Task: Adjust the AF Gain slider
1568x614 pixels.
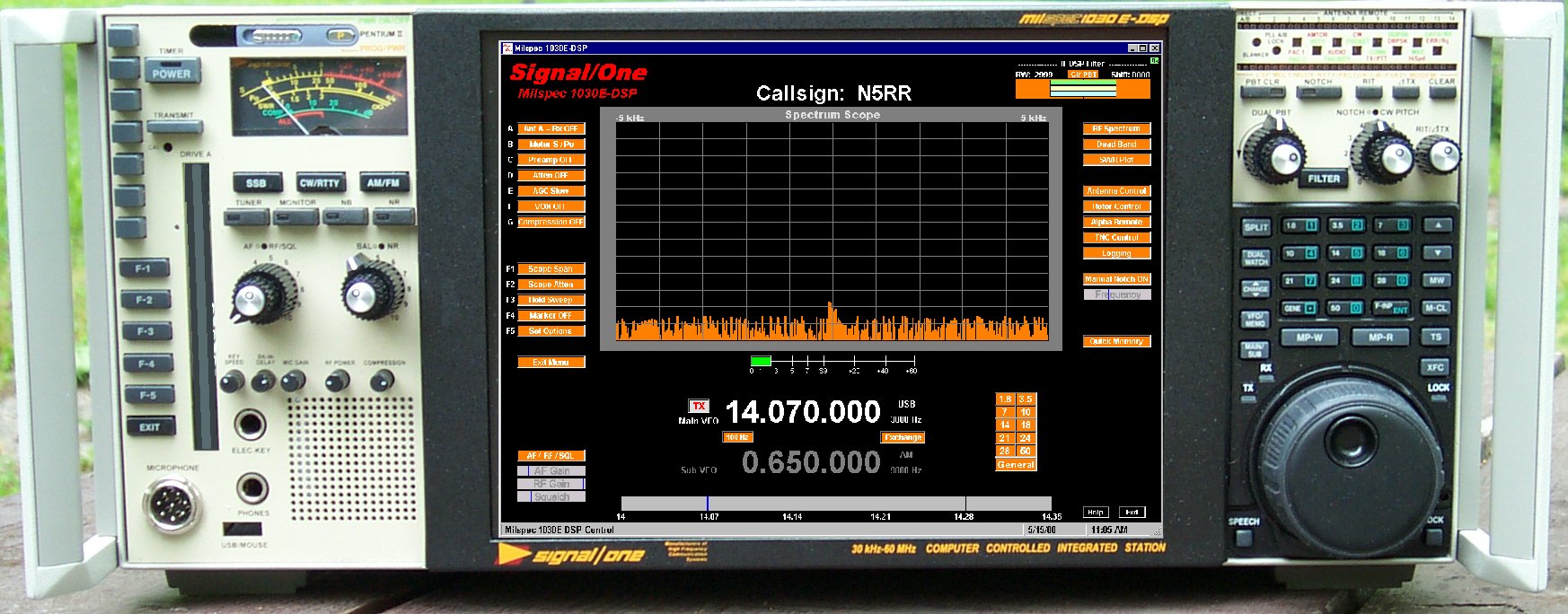Action: (x=551, y=470)
